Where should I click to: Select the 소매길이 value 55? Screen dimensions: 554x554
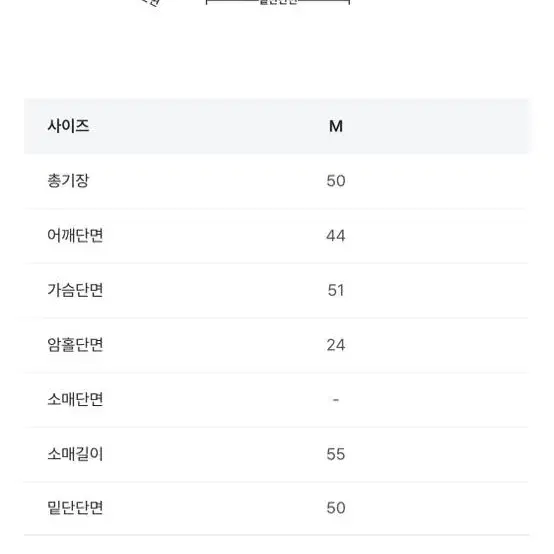point(336,454)
